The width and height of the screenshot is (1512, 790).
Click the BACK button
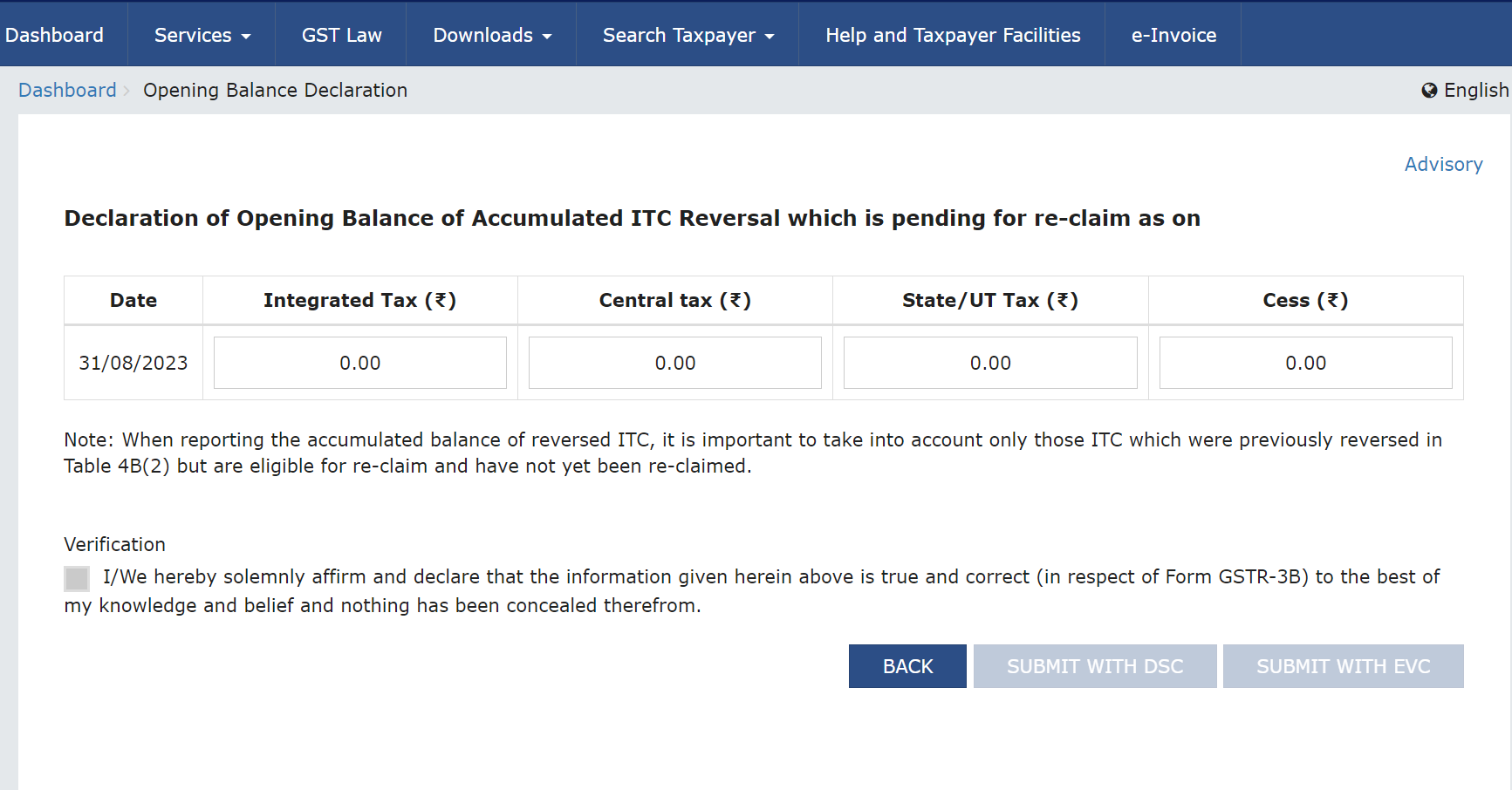(907, 666)
